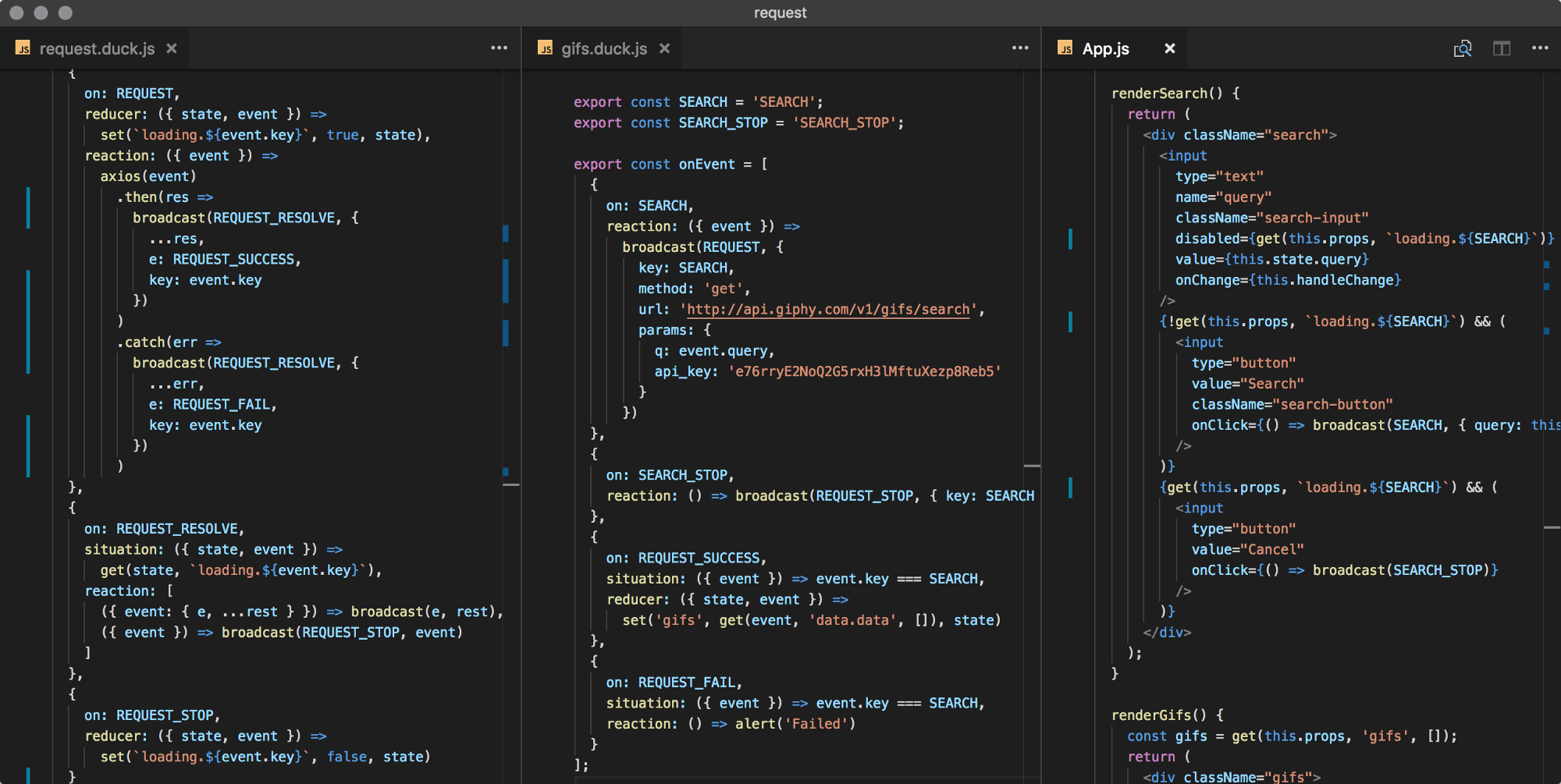Open More Actions menu for request.duck.js editor

click(x=499, y=48)
